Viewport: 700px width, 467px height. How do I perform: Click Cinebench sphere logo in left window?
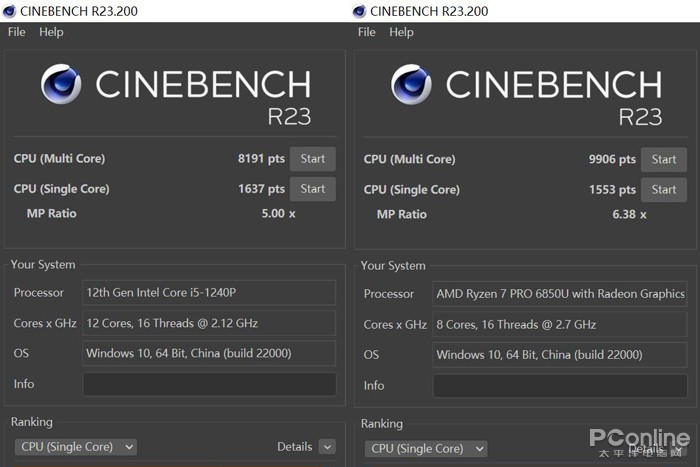61,84
